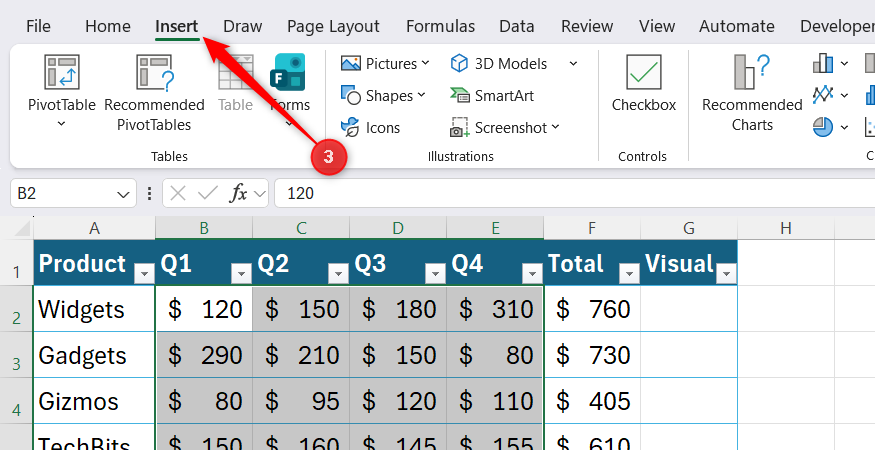
Task: Open the Visual column filter
Action: pos(727,274)
